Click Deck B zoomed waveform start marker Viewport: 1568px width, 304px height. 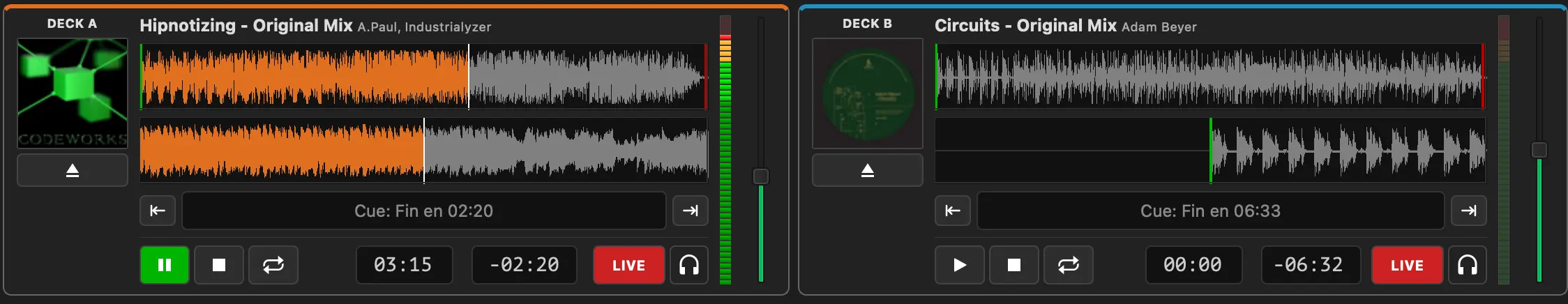(1211, 151)
